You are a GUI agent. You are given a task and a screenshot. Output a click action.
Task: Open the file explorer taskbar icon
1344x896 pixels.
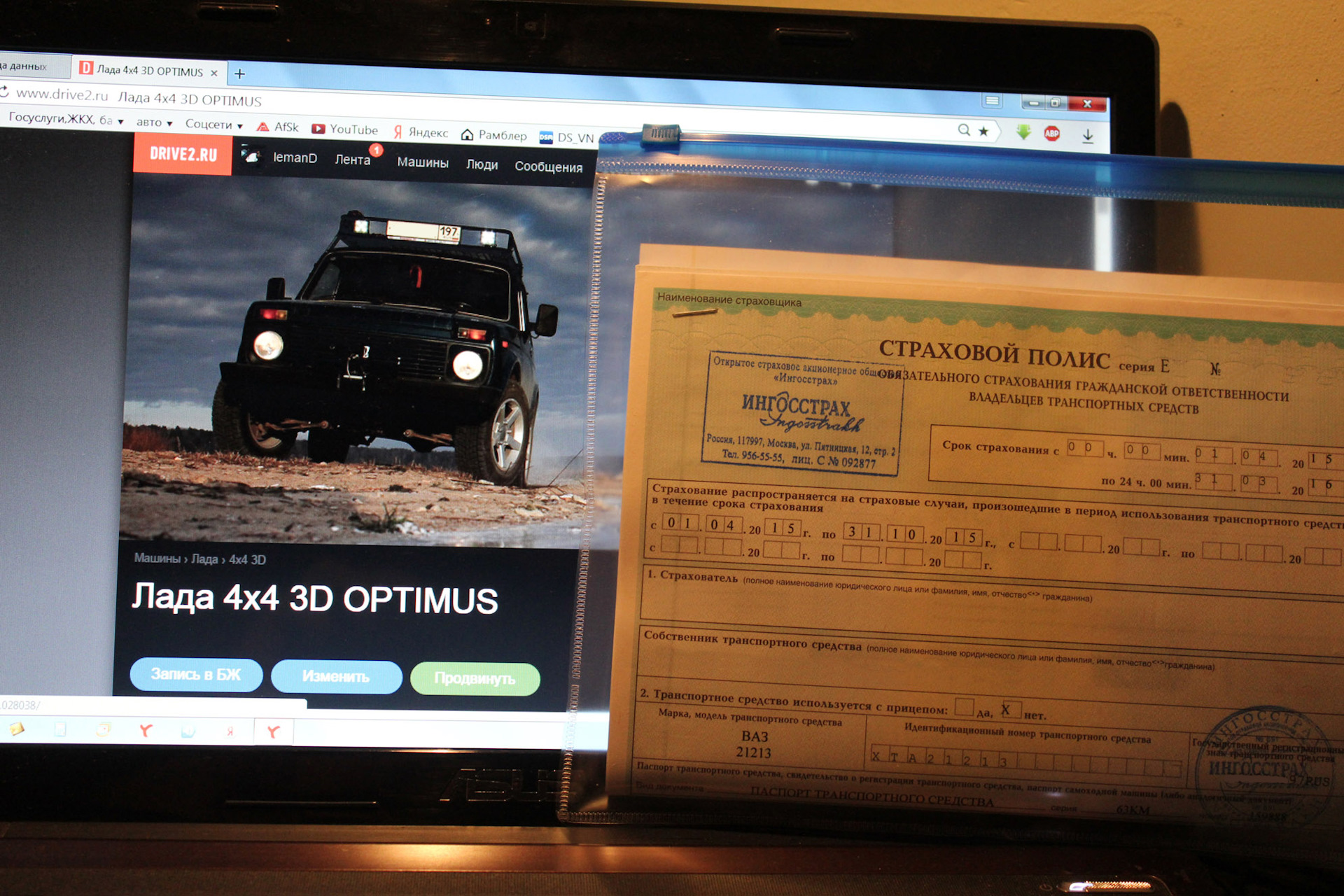tap(17, 729)
